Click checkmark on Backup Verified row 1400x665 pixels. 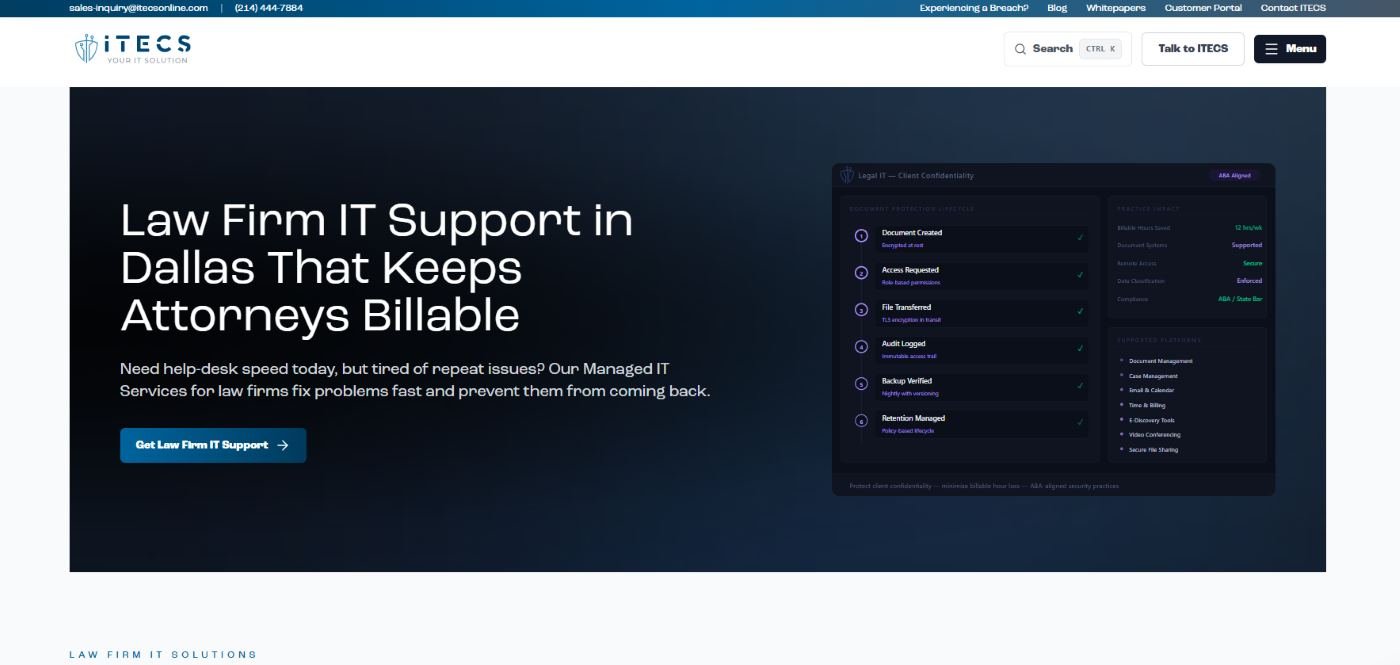pos(1080,385)
